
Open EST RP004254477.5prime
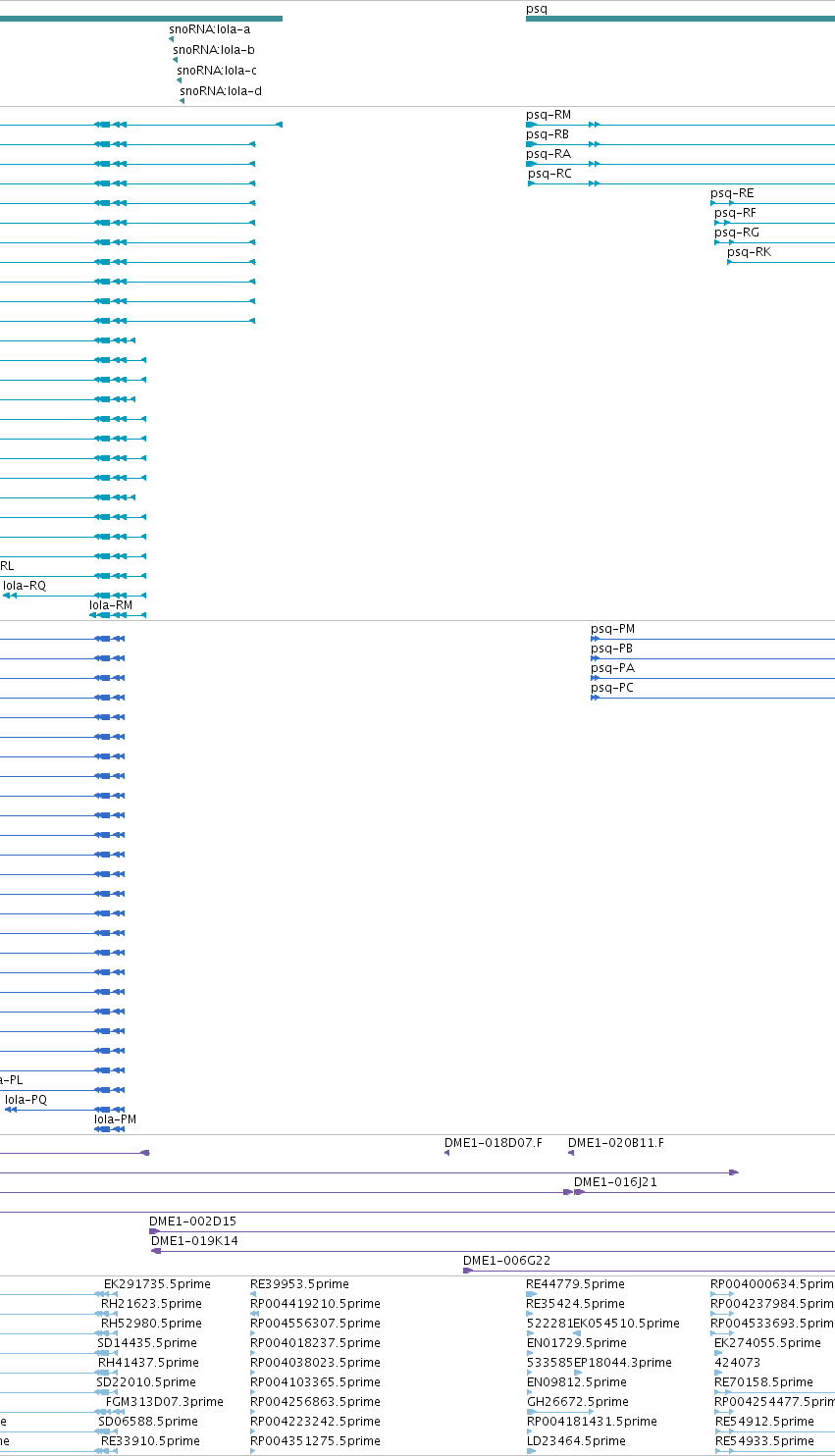[x=774, y=1402]
